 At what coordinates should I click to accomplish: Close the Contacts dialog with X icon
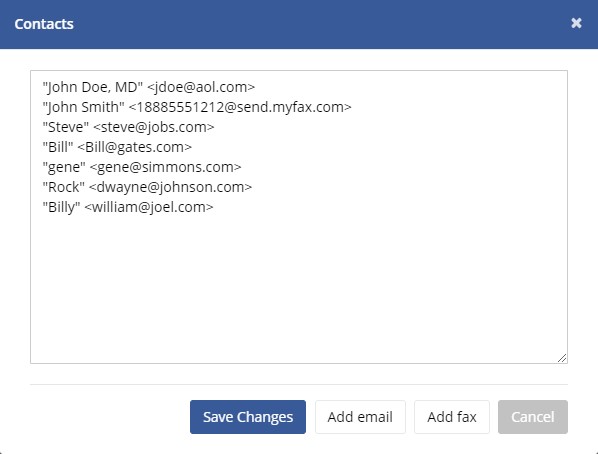click(x=576, y=23)
